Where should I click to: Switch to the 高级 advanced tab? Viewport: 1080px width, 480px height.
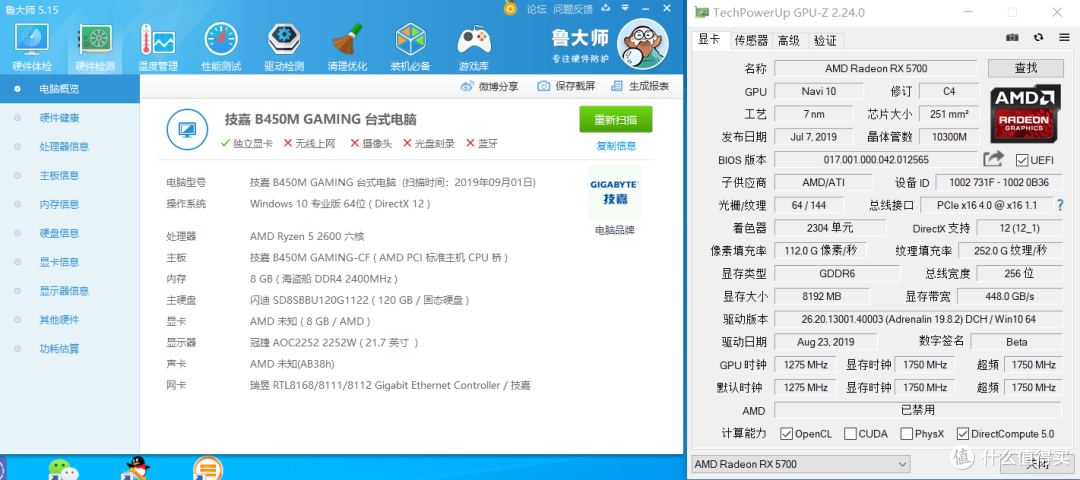pos(789,41)
